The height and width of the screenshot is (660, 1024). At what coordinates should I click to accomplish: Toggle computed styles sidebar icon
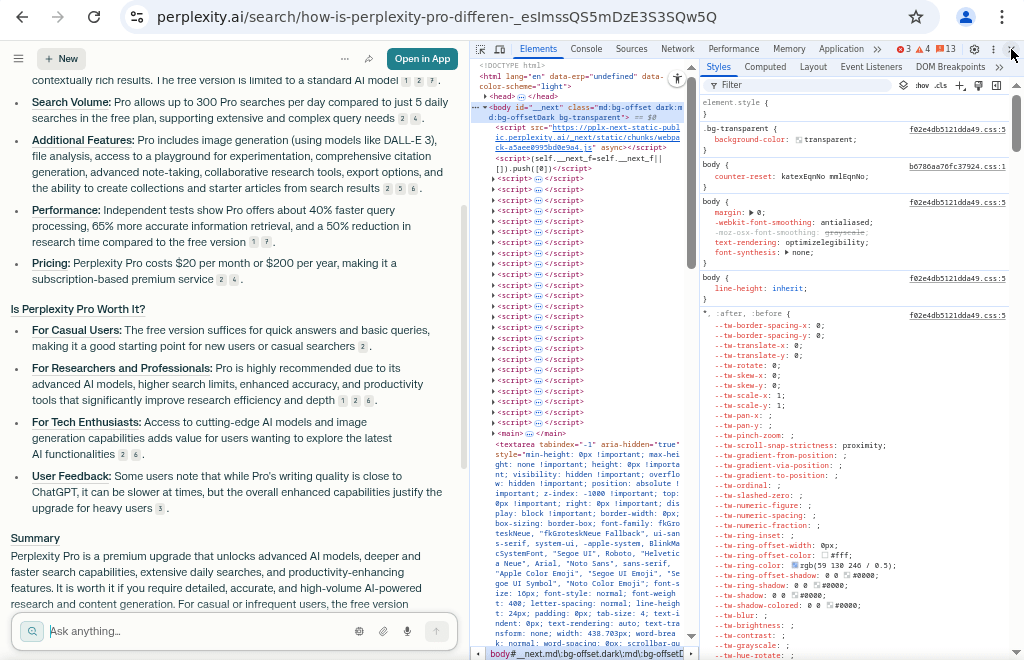997,86
